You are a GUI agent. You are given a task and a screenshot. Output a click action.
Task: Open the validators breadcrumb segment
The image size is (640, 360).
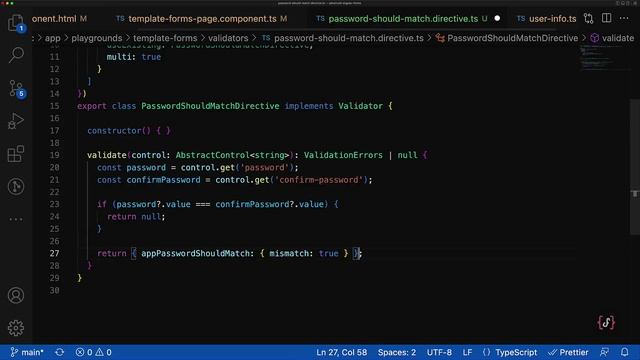(228, 38)
